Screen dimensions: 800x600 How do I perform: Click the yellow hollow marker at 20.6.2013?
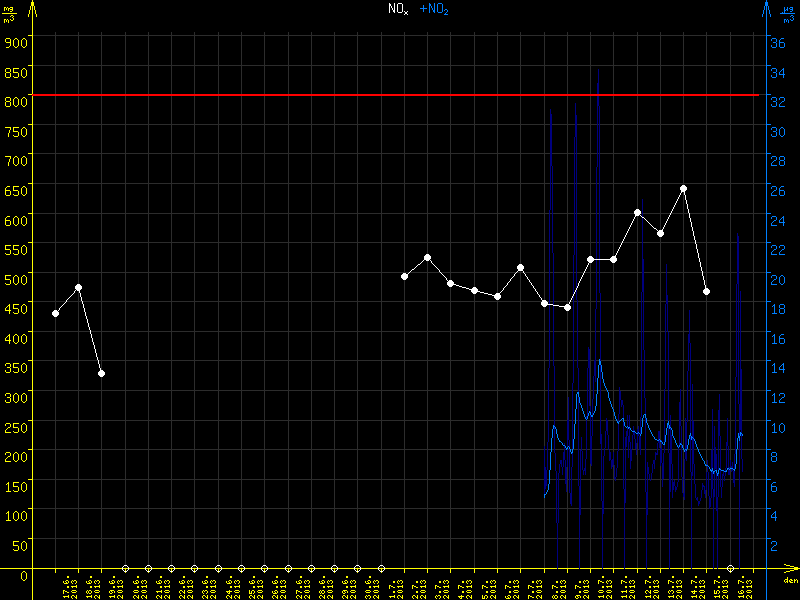tap(125, 568)
